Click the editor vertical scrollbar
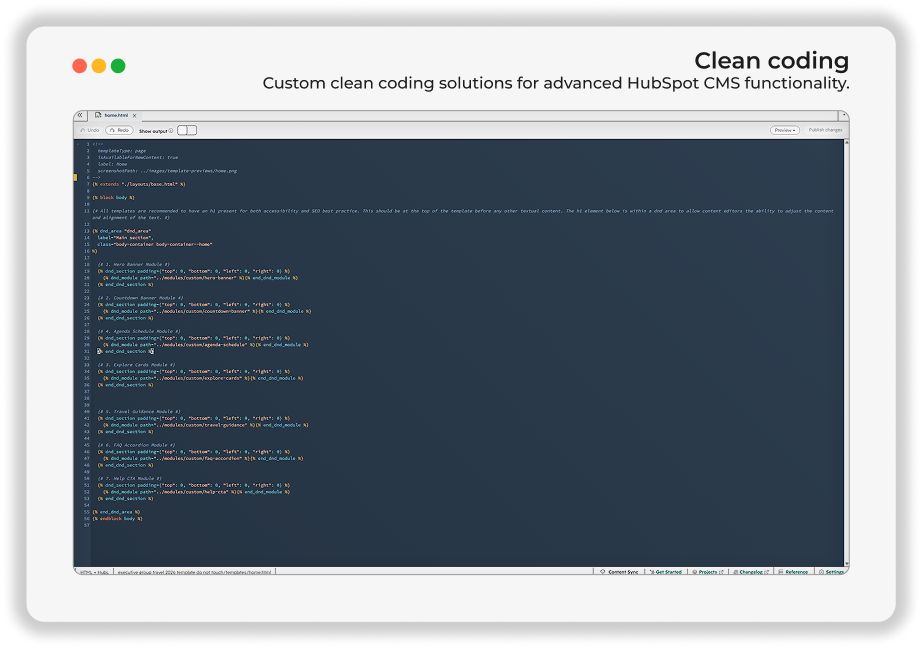Viewport: 923px width, 649px height. 846,352
